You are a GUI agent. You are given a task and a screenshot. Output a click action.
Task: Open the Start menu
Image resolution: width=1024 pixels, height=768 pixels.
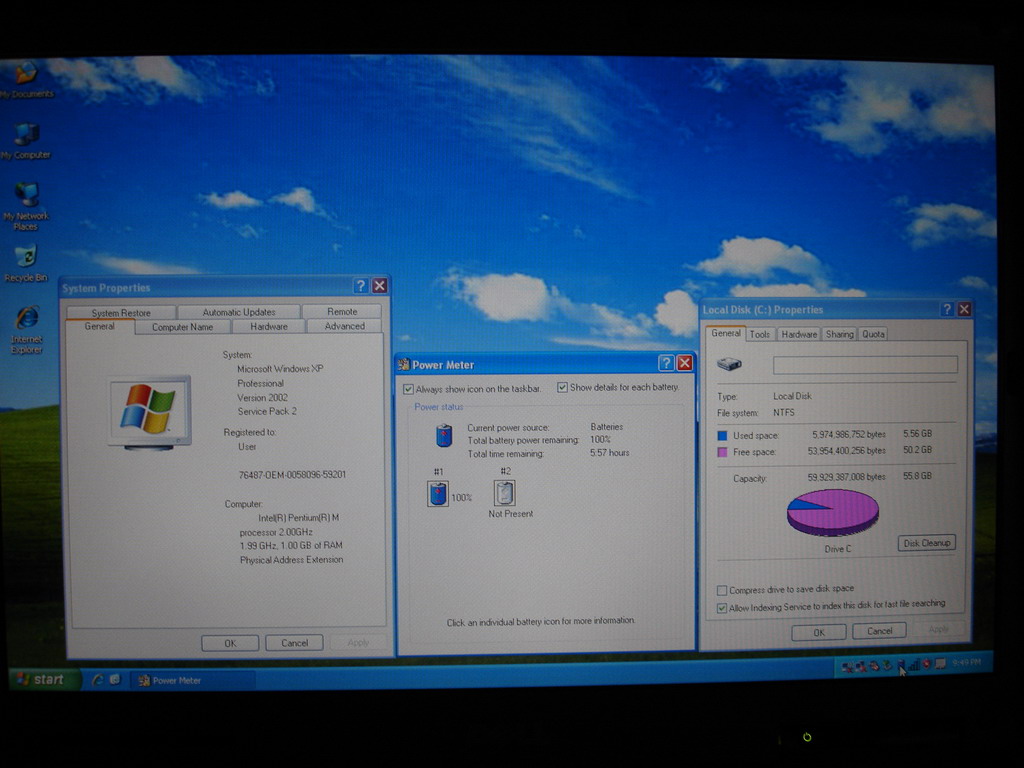[43, 680]
